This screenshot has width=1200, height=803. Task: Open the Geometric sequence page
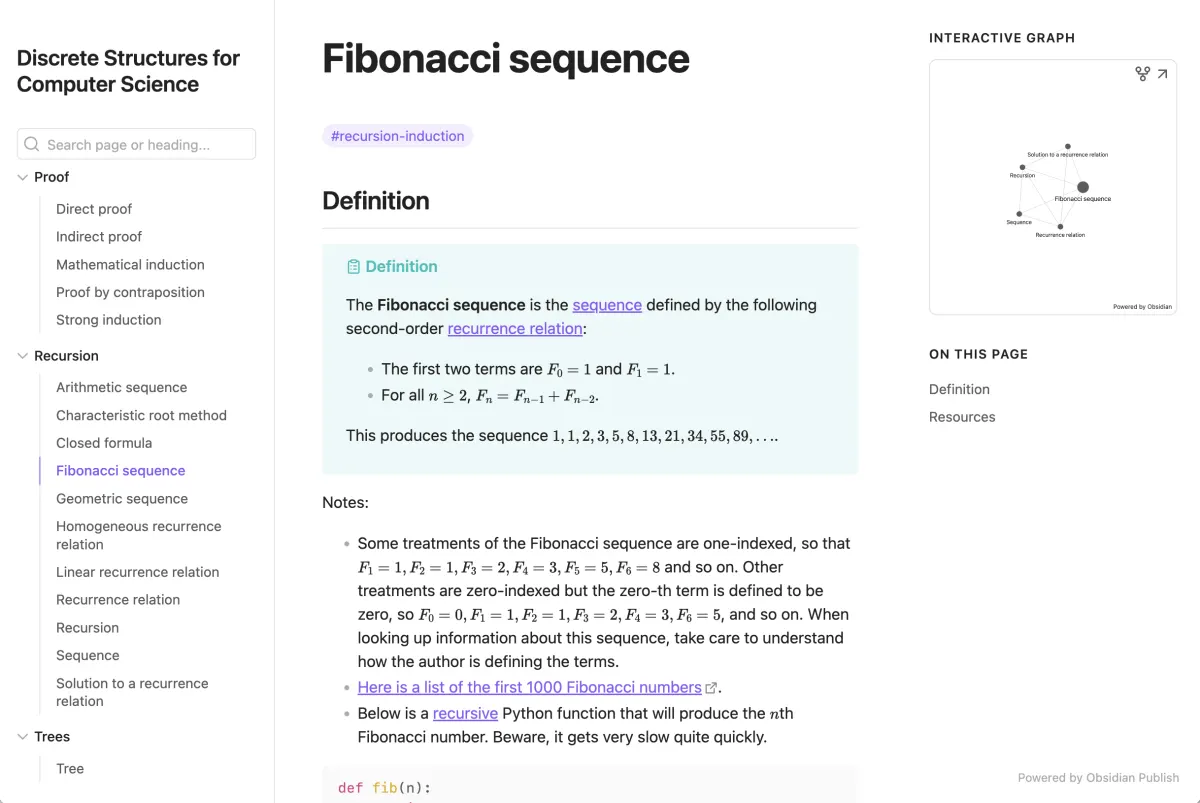122,499
